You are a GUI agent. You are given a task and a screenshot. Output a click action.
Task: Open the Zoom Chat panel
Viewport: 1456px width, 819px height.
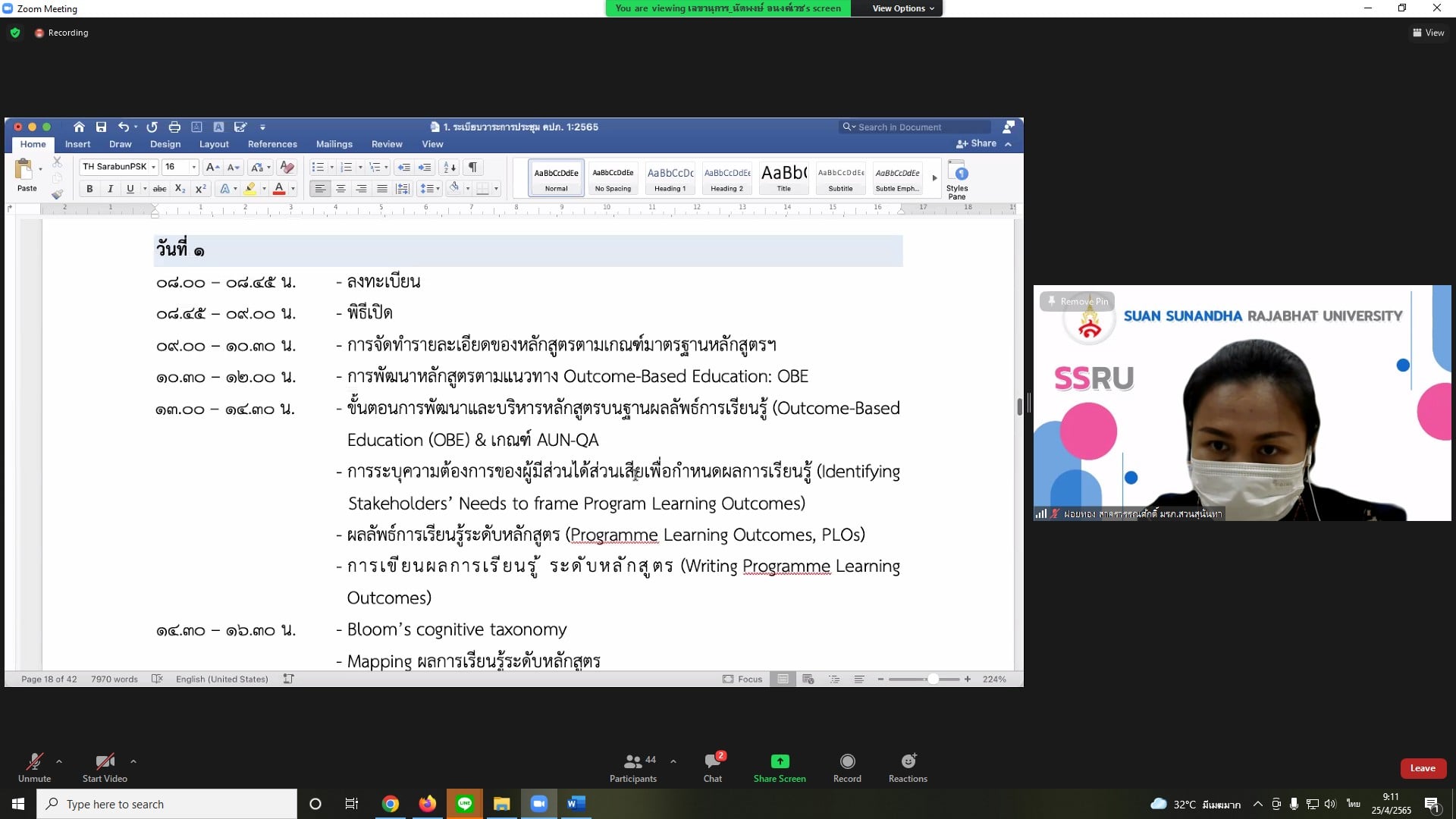click(712, 761)
